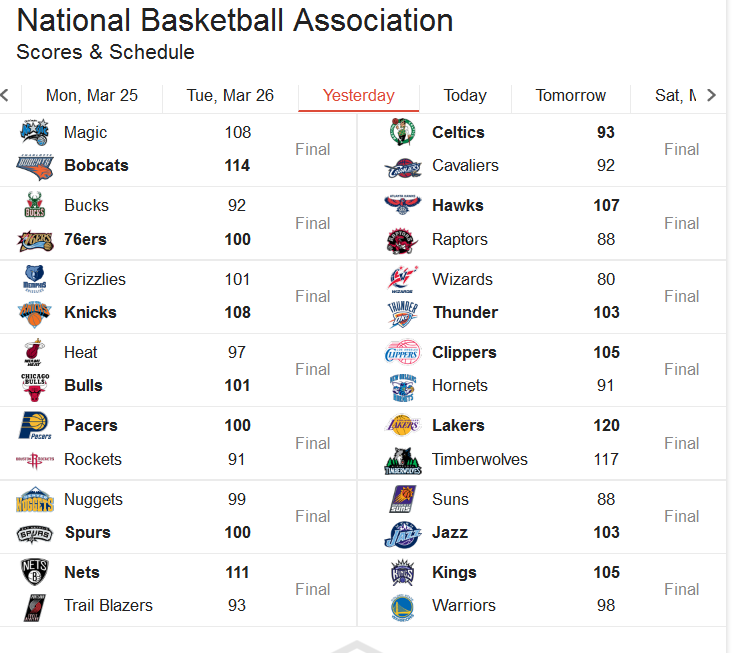Viewport: 735px width, 653px height.
Task: Click the Boston Celtics logo icon
Action: [x=403, y=132]
